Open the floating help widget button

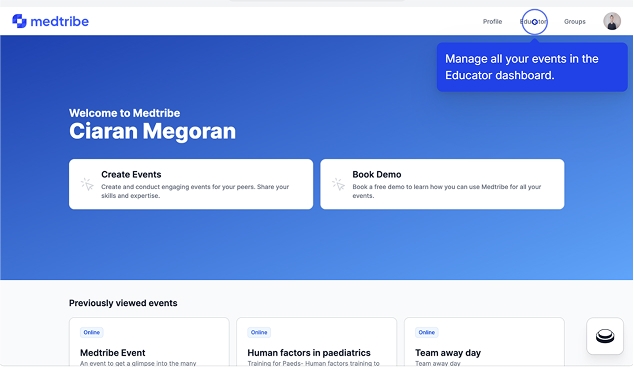(x=605, y=336)
